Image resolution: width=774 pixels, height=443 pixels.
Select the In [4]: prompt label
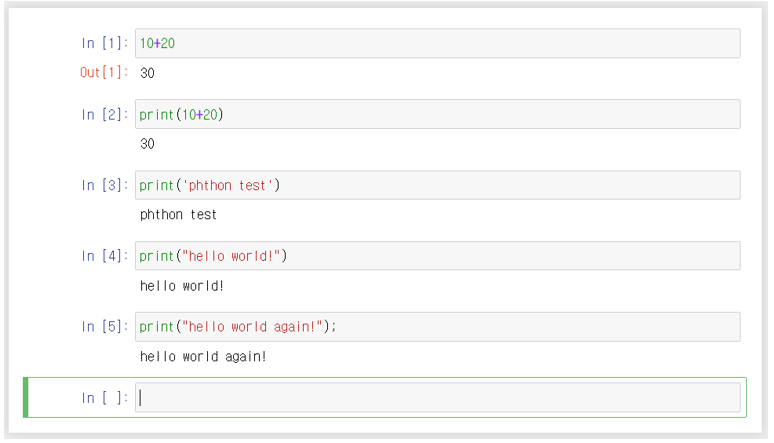[x=105, y=256]
